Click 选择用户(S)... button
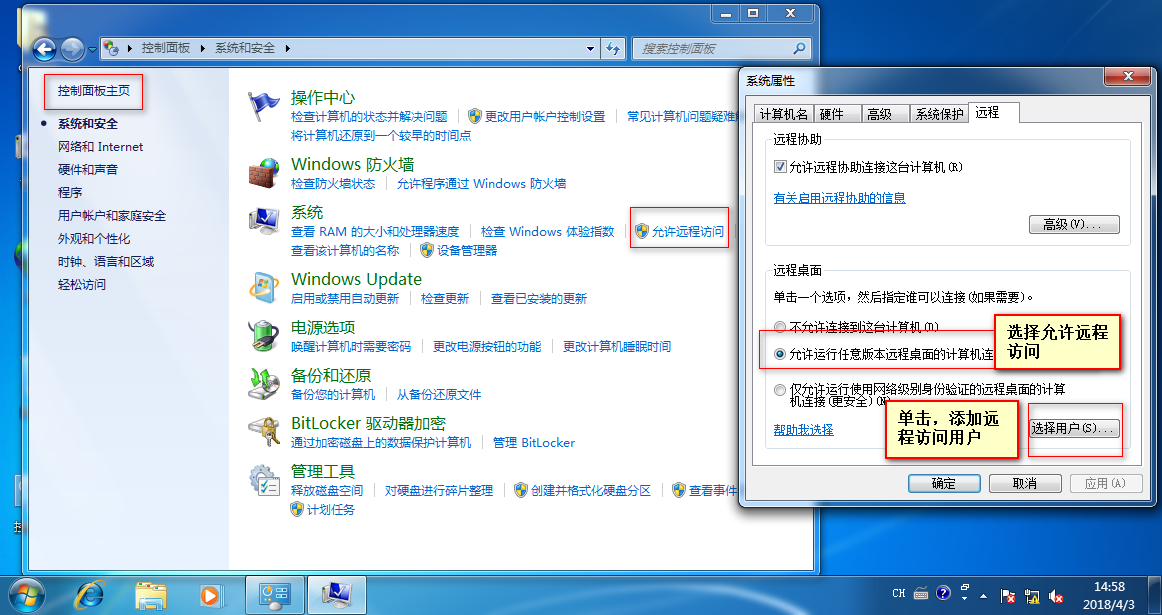 click(1074, 428)
